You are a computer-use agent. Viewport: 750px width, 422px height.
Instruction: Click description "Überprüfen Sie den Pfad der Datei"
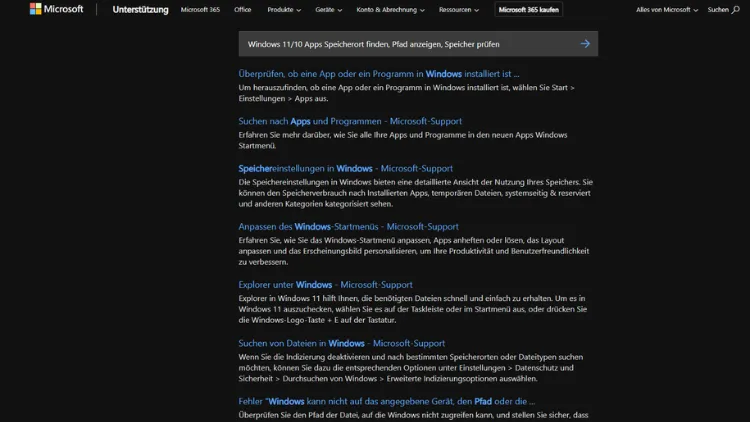tap(413, 415)
